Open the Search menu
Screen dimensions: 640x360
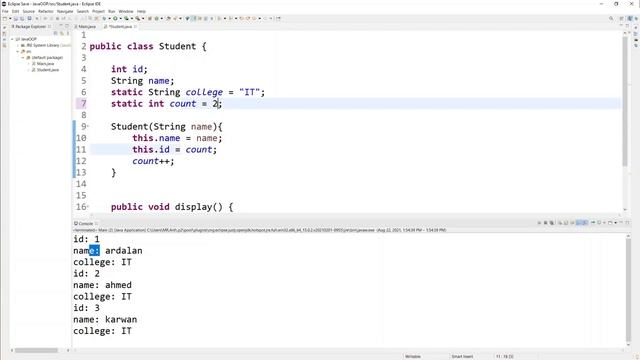83,11
